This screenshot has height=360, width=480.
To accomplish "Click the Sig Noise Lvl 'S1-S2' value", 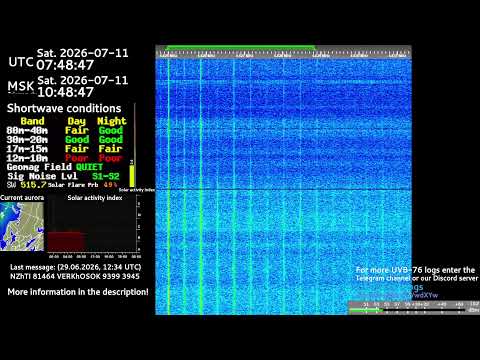I will click(x=106, y=176).
